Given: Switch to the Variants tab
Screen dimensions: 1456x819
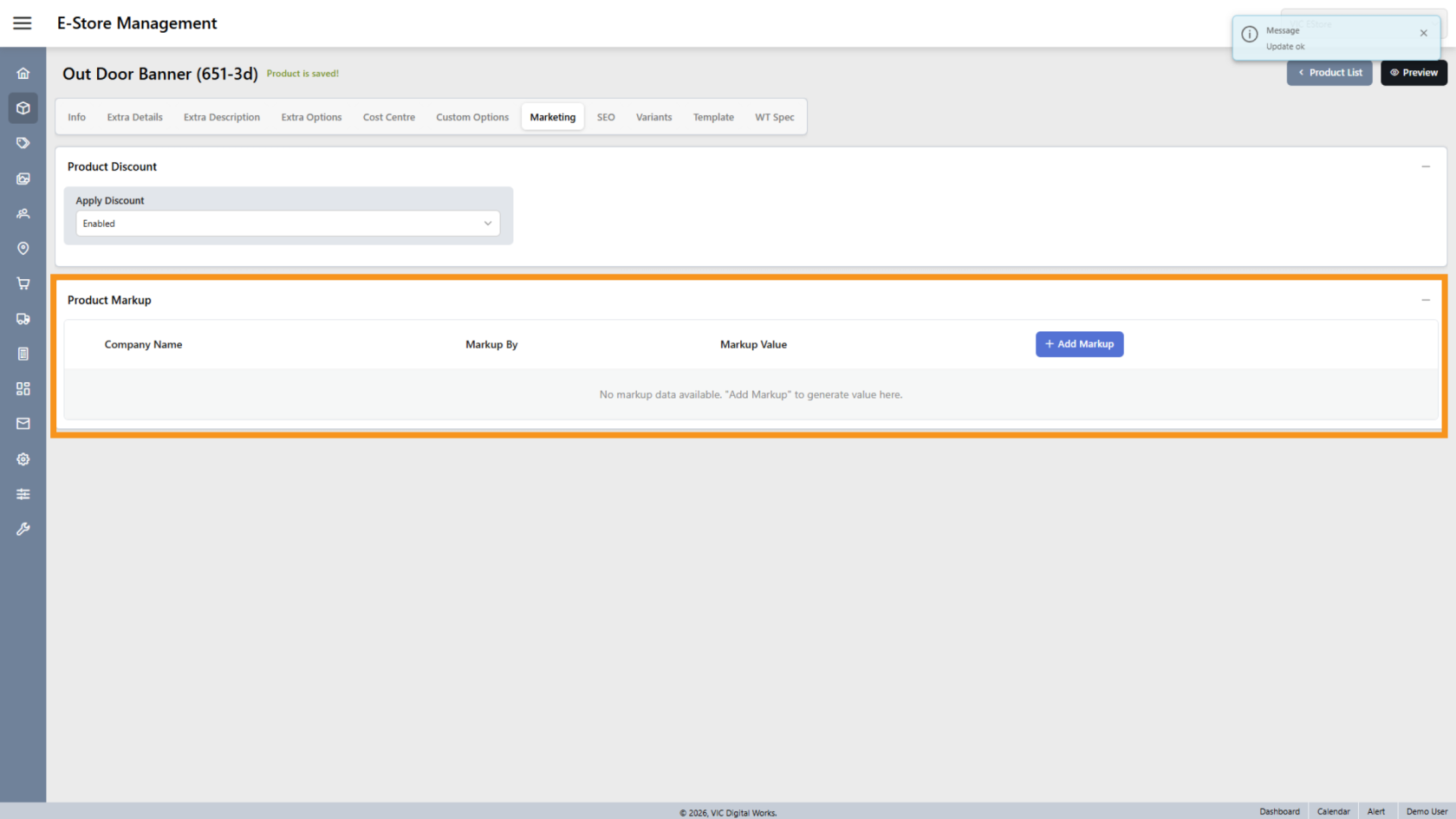Looking at the screenshot, I should tap(653, 117).
